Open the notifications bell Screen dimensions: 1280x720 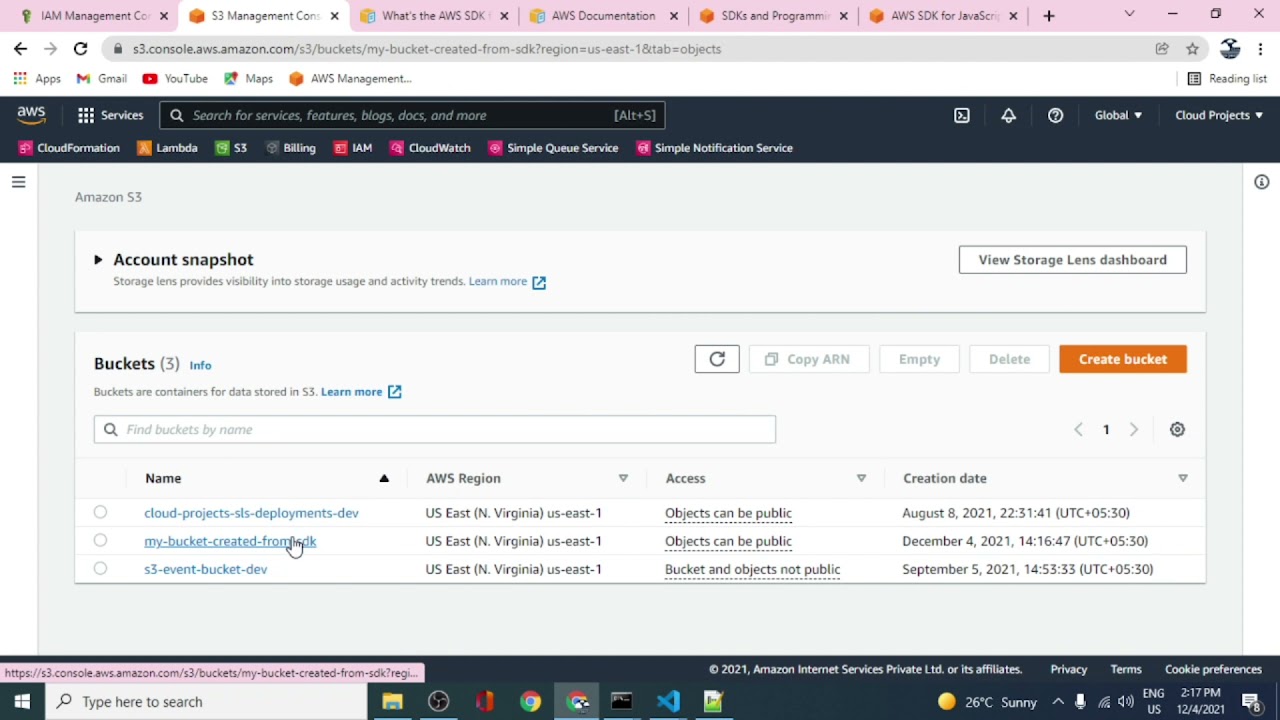[x=1009, y=115]
